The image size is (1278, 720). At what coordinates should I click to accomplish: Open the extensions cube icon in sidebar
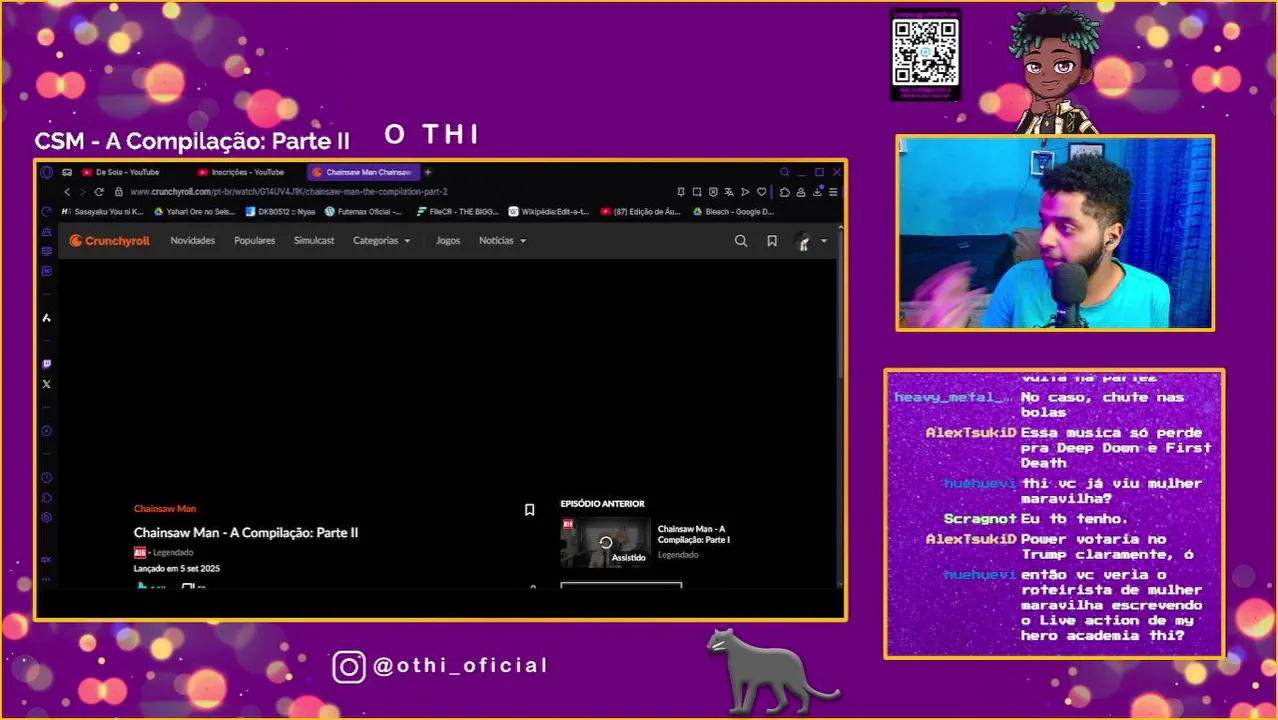pyautogui.click(x=46, y=497)
